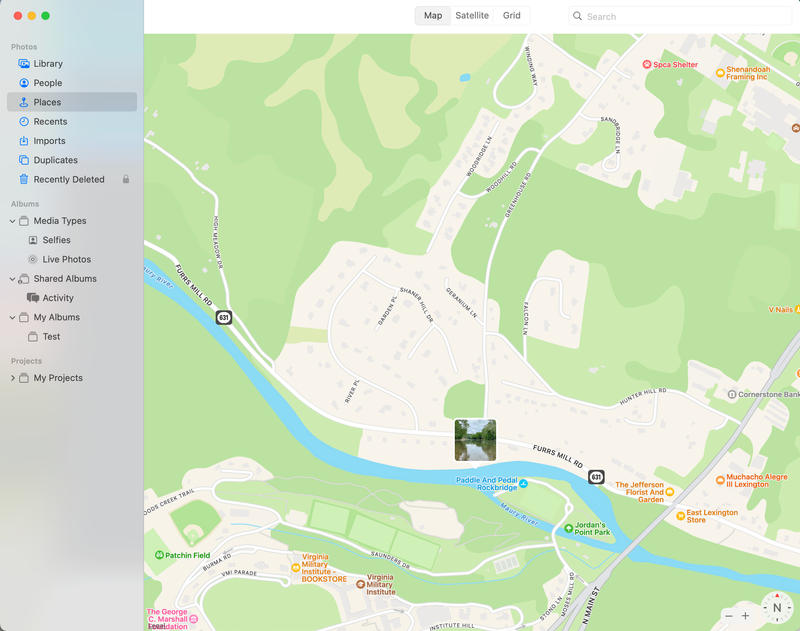The width and height of the screenshot is (800, 631).
Task: Click the George C. Marshall Foundation pin
Action: (x=193, y=619)
